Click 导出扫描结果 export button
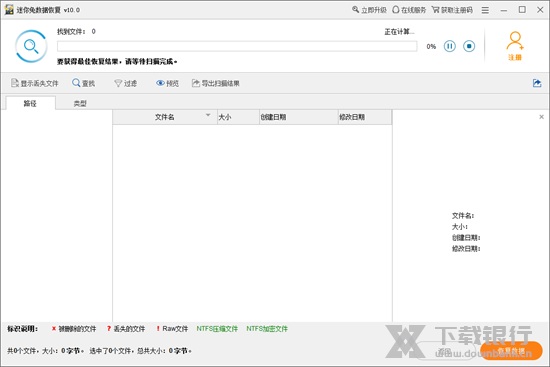Screen dimensions: 550x367 tap(215, 83)
